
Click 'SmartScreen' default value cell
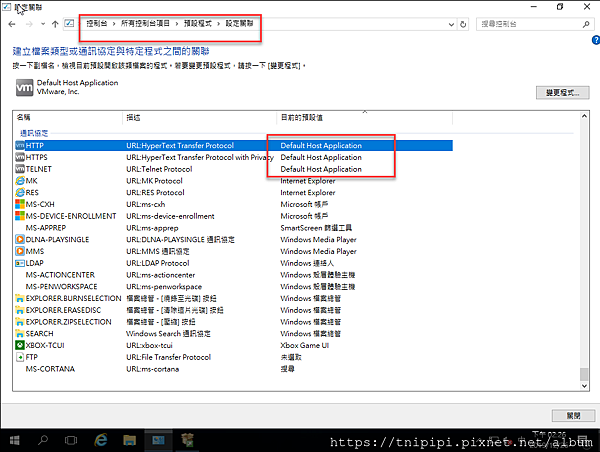click(316, 228)
